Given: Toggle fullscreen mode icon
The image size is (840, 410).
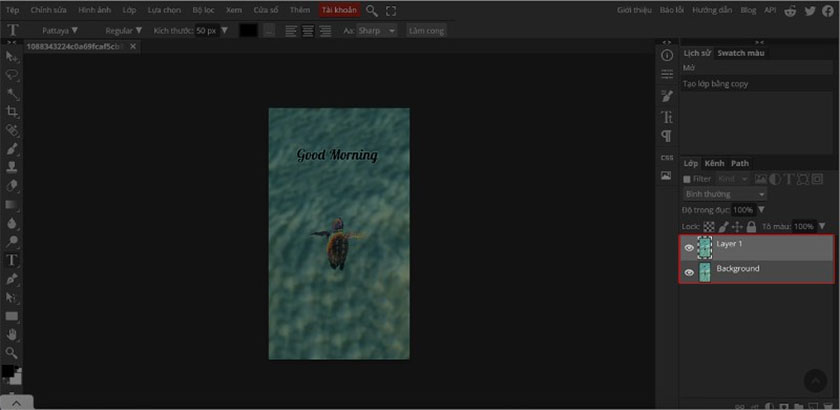Looking at the screenshot, I should point(390,10).
